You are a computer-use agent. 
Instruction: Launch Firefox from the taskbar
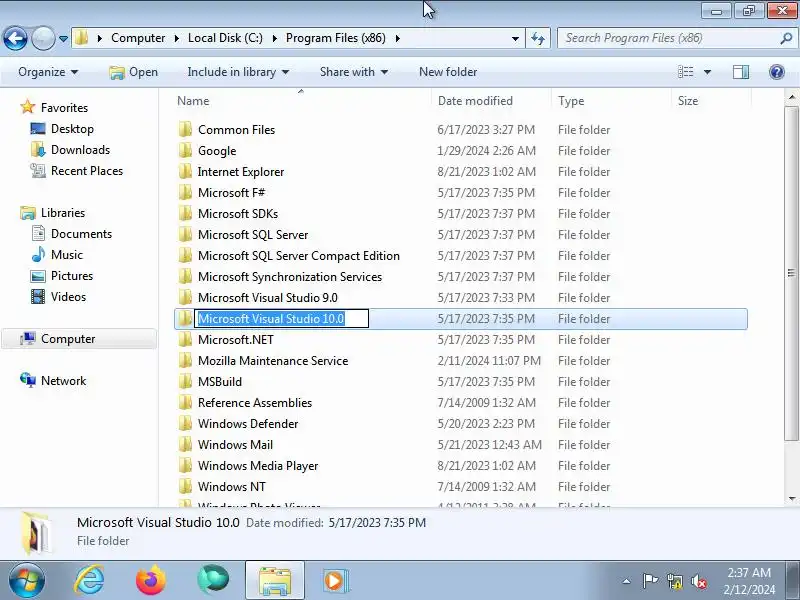[x=151, y=580]
